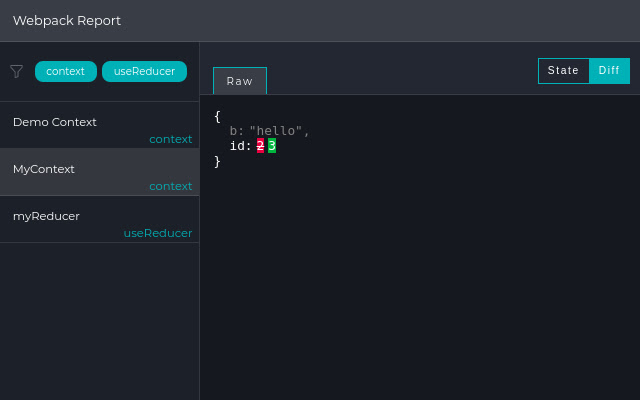Switch the view to Diff
Viewport: 640px width, 400px height.
[x=609, y=71]
